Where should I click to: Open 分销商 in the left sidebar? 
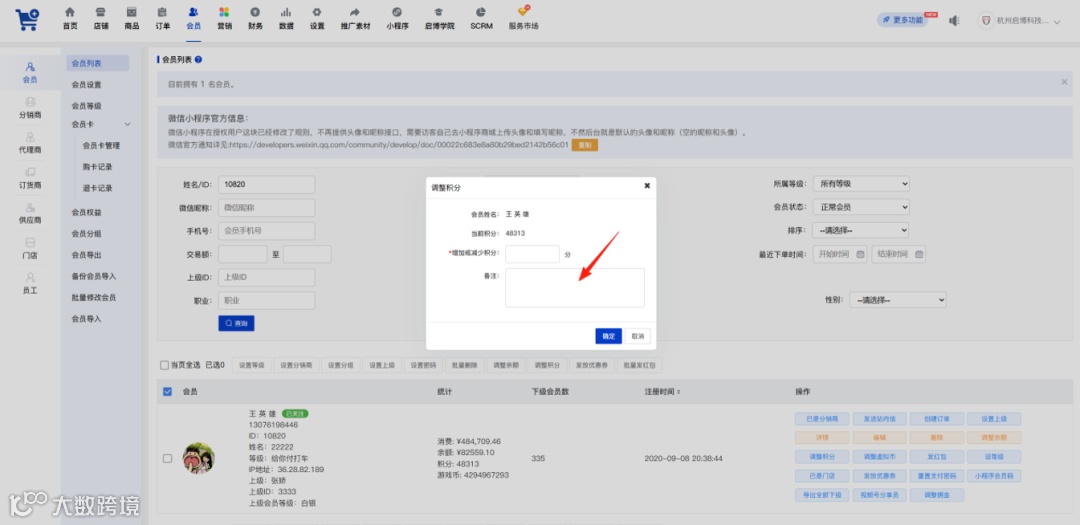[30, 107]
